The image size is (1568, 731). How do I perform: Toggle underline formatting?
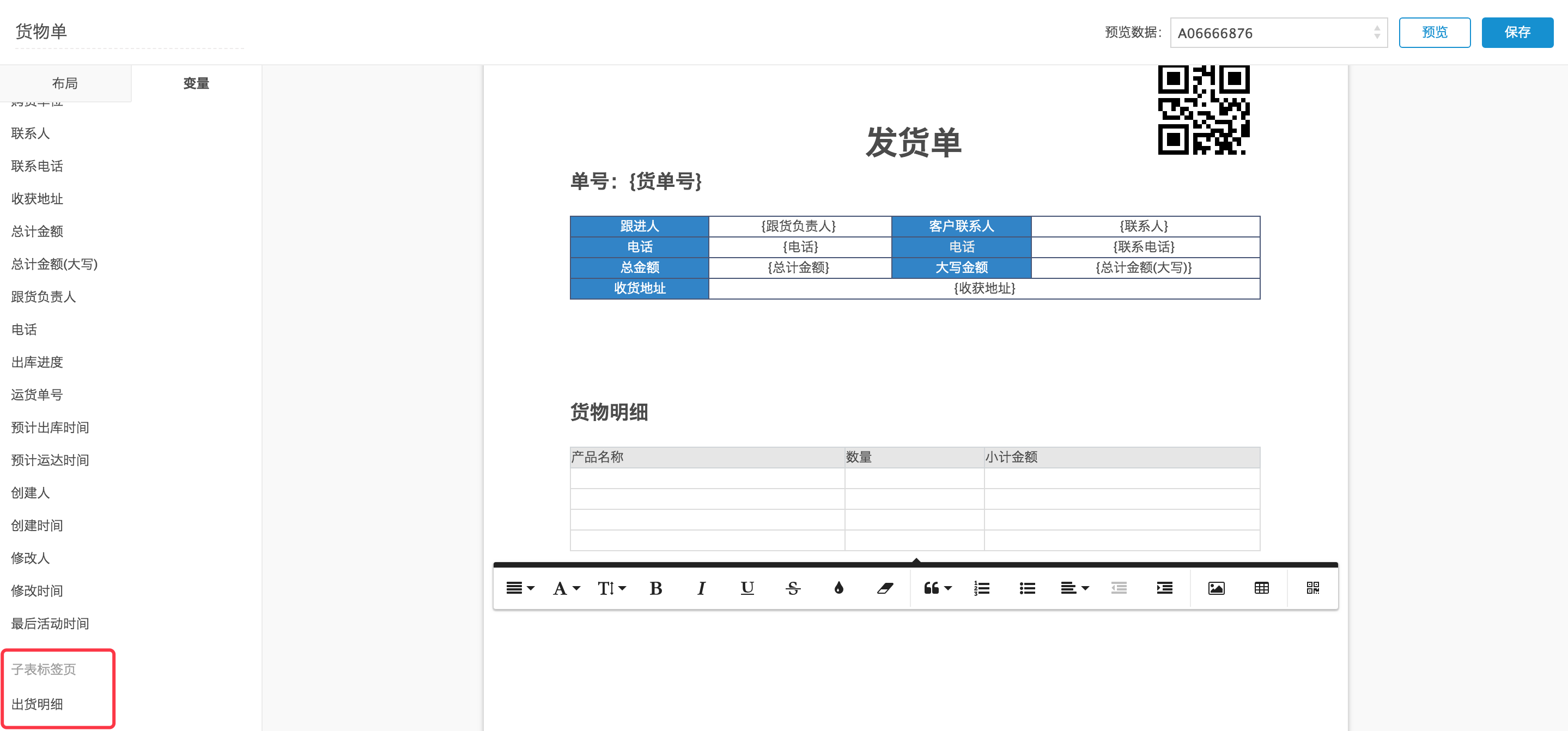pos(747,588)
